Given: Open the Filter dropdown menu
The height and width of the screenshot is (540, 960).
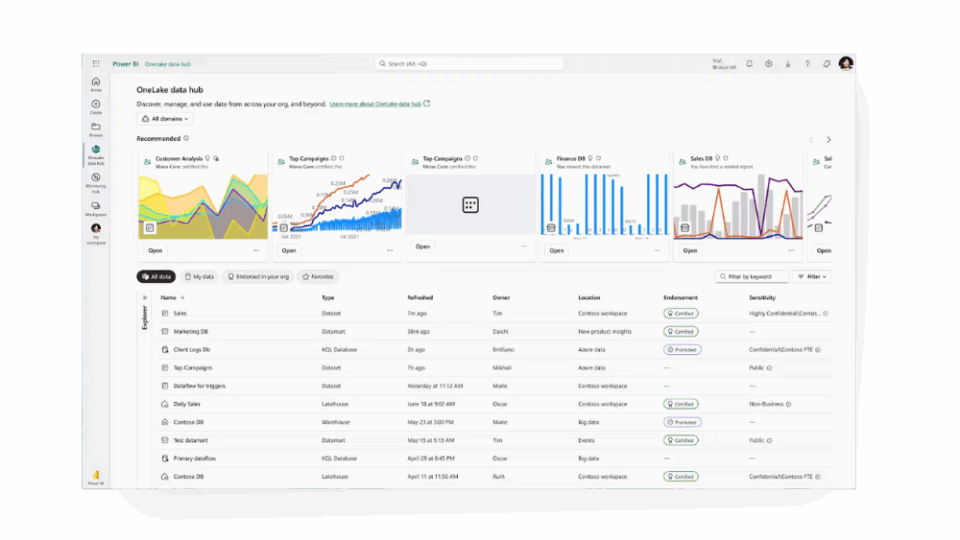Looking at the screenshot, I should [812, 276].
